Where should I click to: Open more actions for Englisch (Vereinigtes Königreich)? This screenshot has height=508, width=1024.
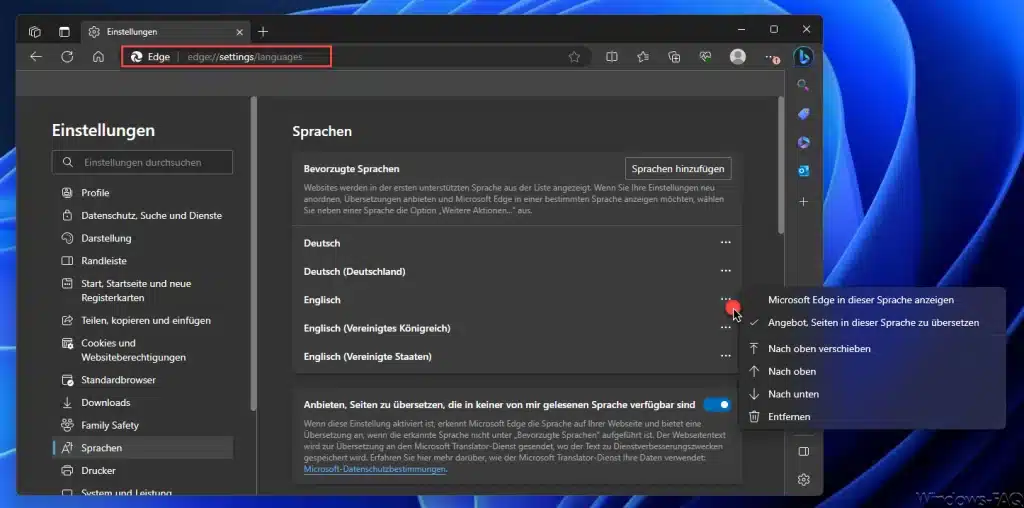726,328
